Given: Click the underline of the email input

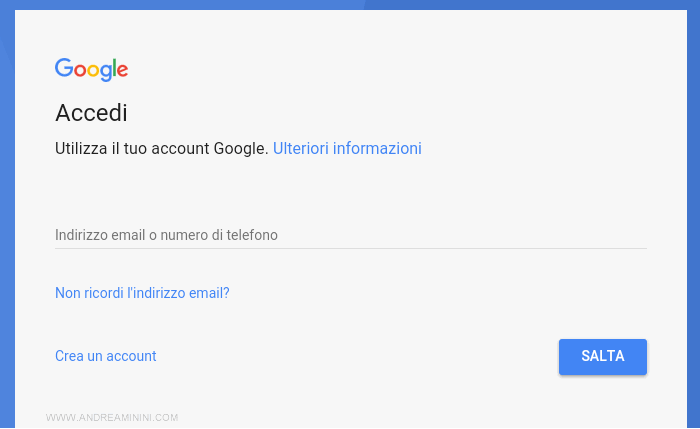Looking at the screenshot, I should point(350,248).
